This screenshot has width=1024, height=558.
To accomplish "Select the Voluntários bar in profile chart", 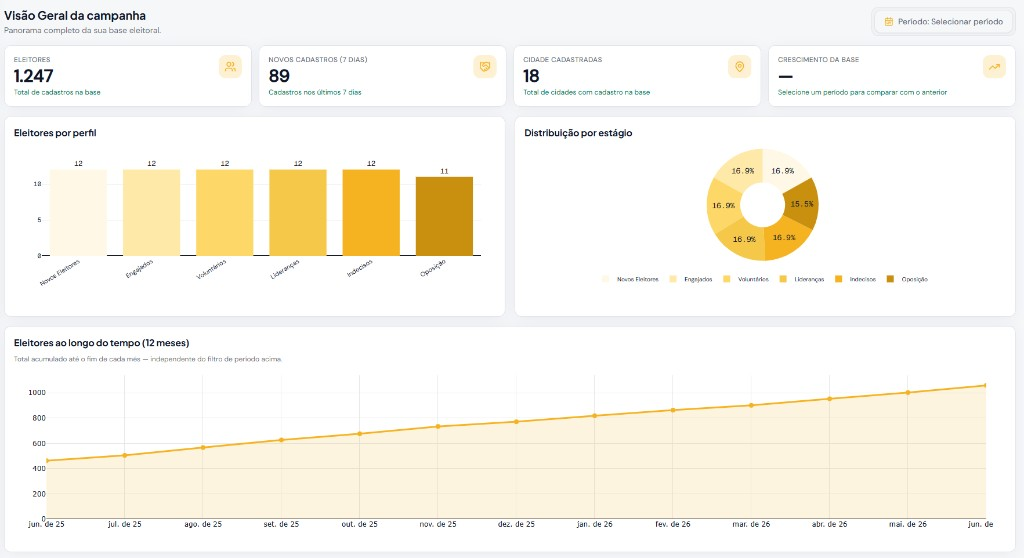I will tap(225, 212).
